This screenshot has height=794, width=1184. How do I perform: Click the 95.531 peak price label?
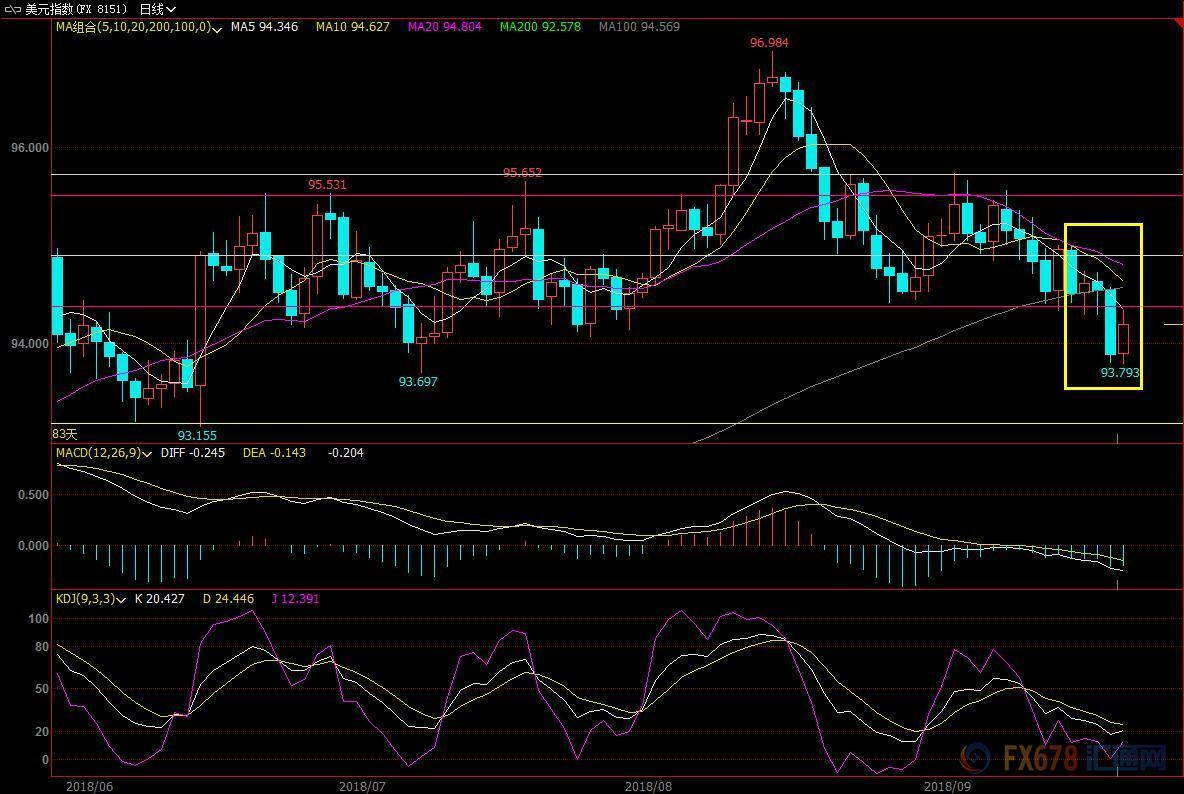click(327, 185)
